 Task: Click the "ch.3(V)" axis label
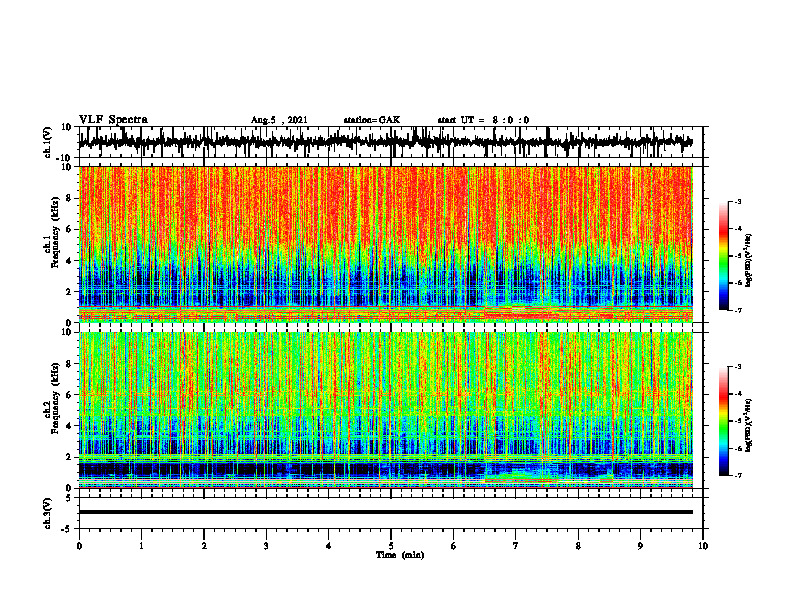pyautogui.click(x=48, y=513)
